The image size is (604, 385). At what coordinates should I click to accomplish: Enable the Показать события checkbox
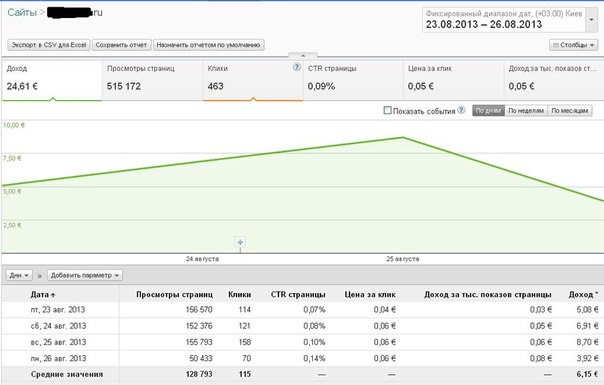pos(388,111)
